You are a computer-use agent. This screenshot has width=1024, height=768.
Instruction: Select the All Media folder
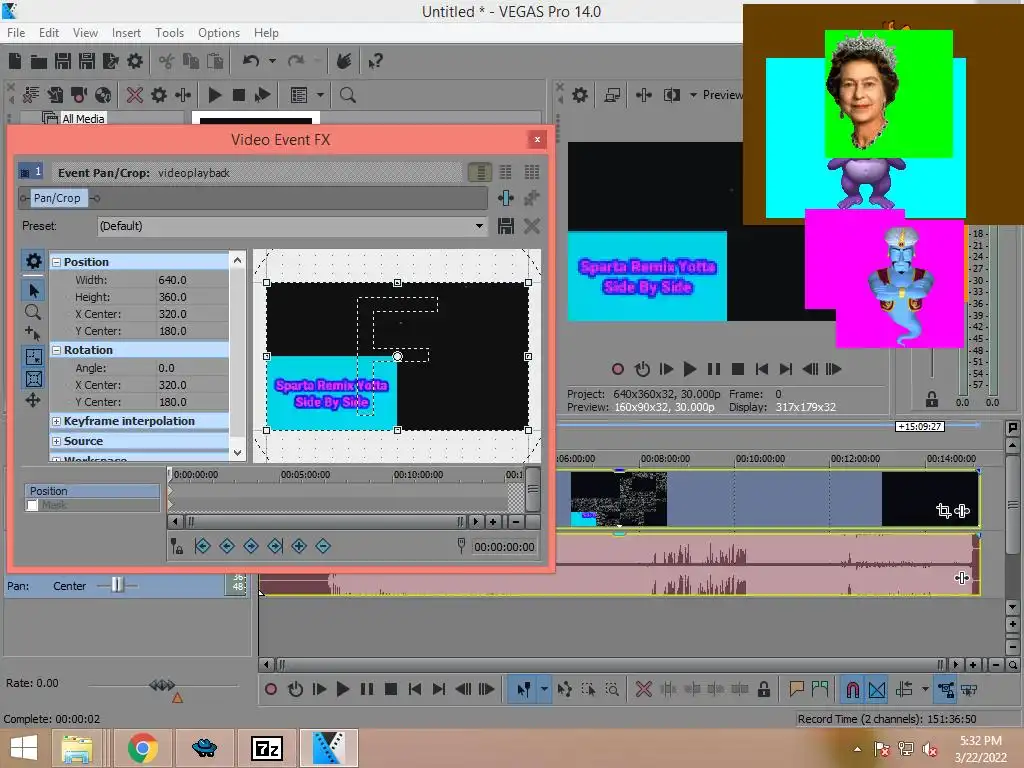pyautogui.click(x=83, y=119)
